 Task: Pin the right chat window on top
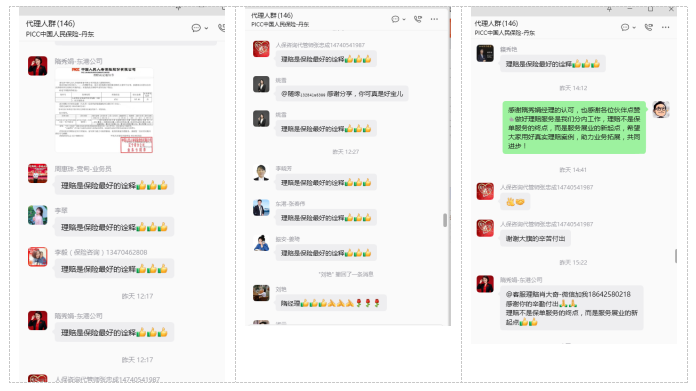pyautogui.click(x=609, y=9)
